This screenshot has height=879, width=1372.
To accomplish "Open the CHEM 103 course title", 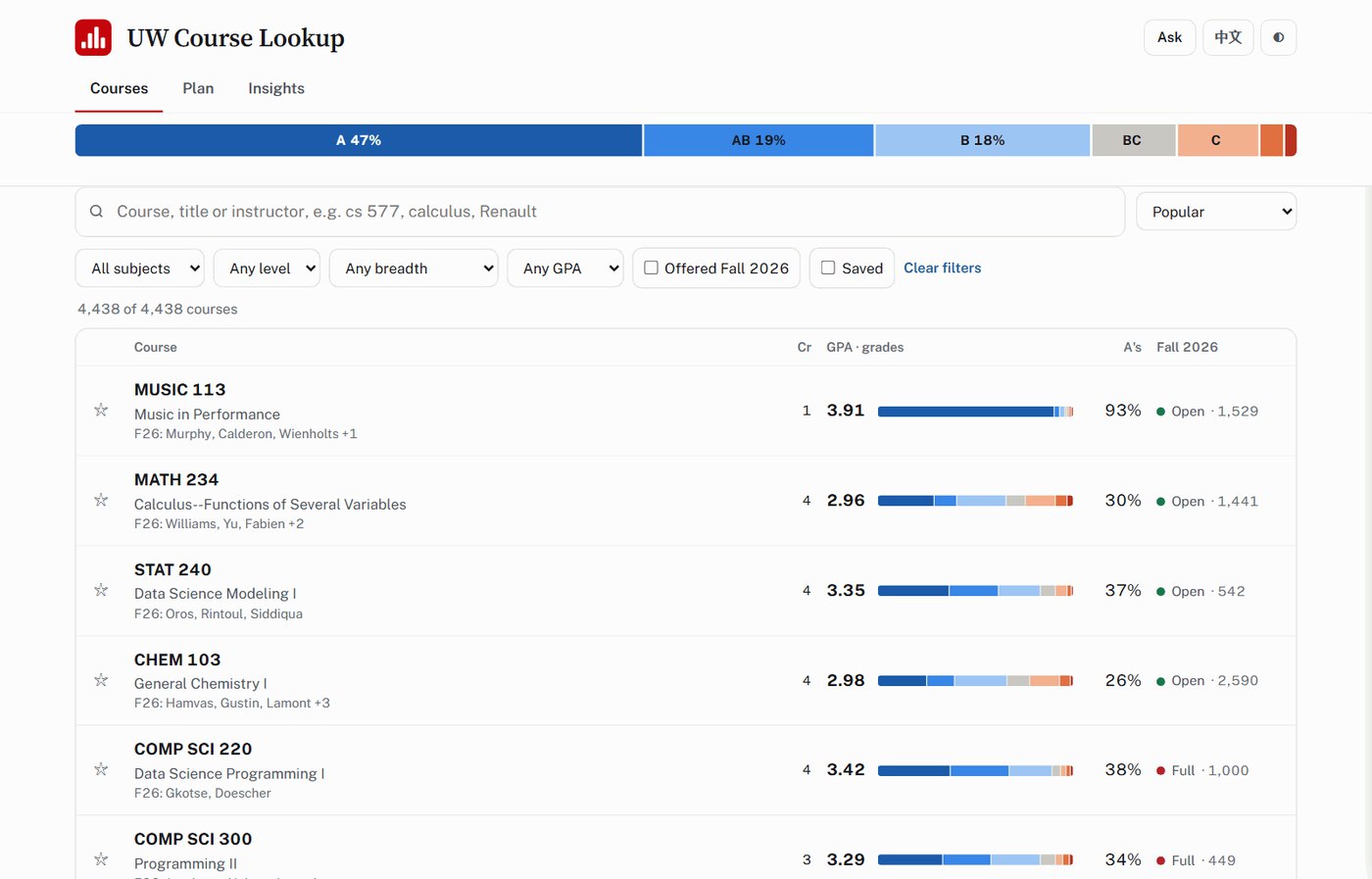I will coord(177,659).
